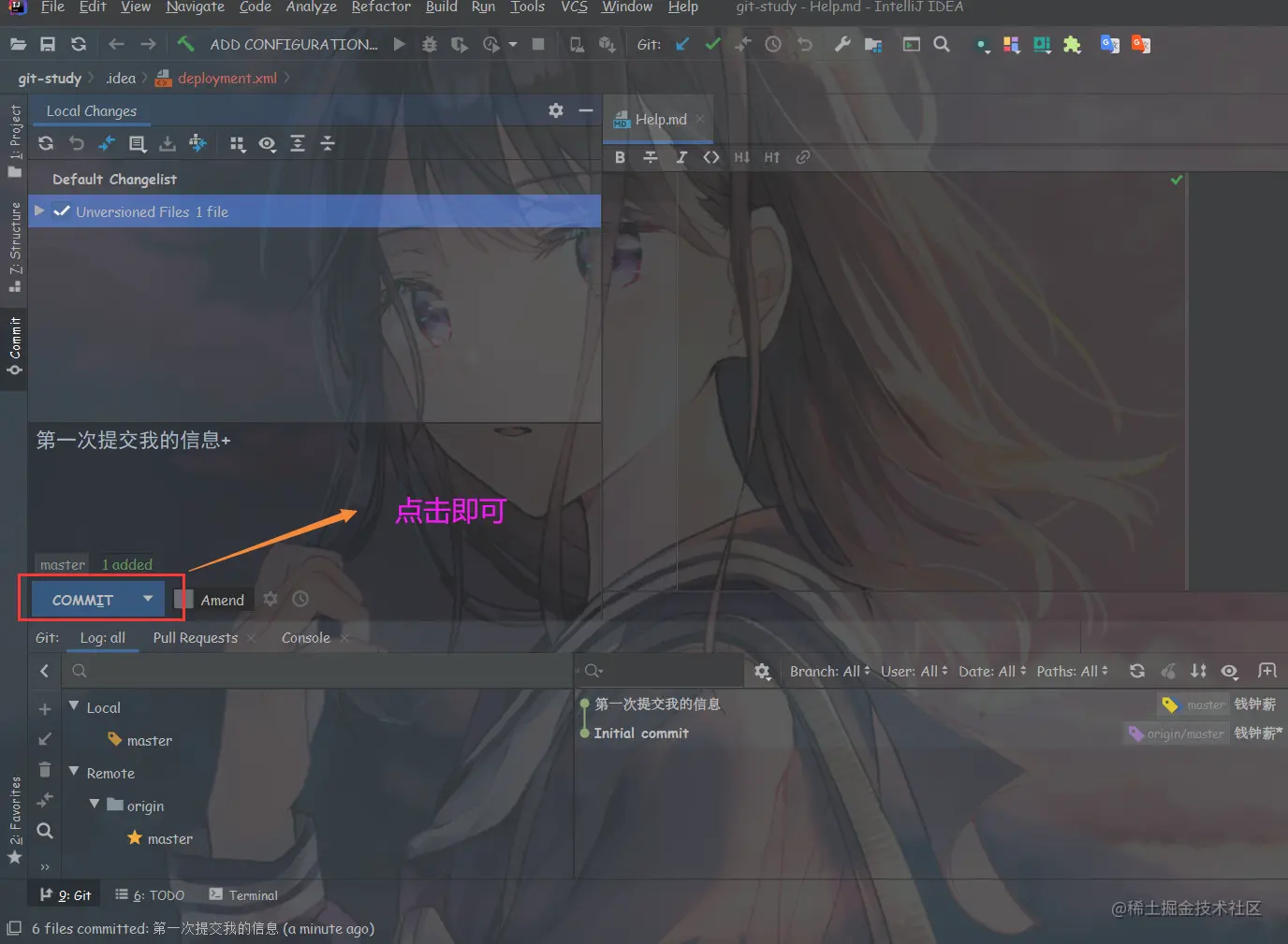Click the Git commit checkmark icon
Image resolution: width=1288 pixels, height=944 pixels.
click(713, 44)
